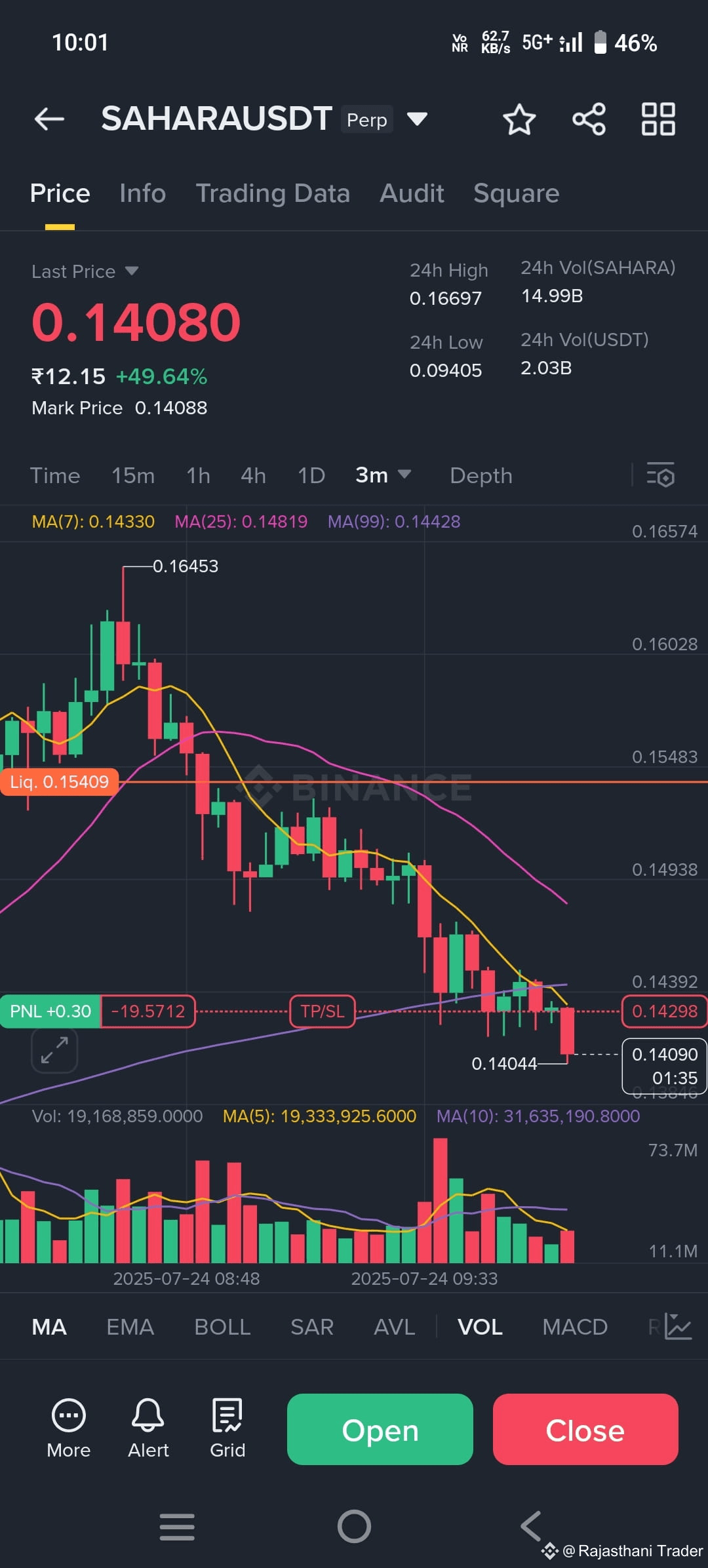Tap the 0.14090 current price countdown box

coord(664,1066)
